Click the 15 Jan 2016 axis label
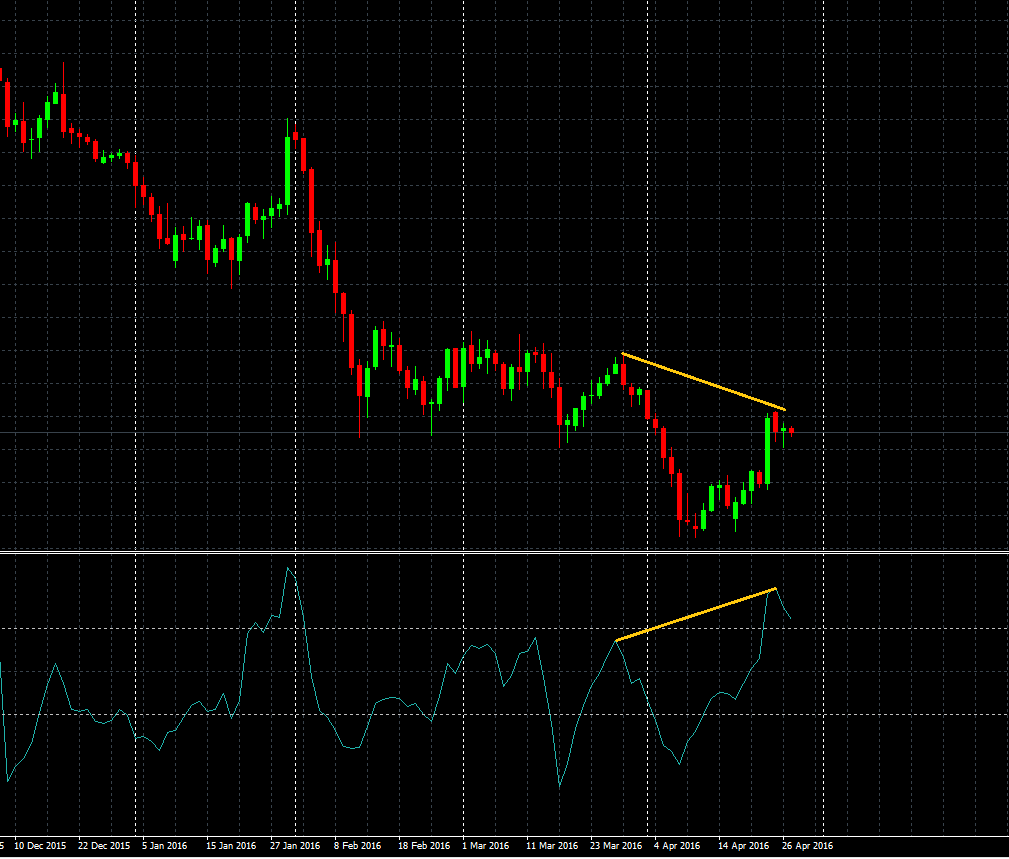The width and height of the screenshot is (1009, 859). (x=231, y=845)
